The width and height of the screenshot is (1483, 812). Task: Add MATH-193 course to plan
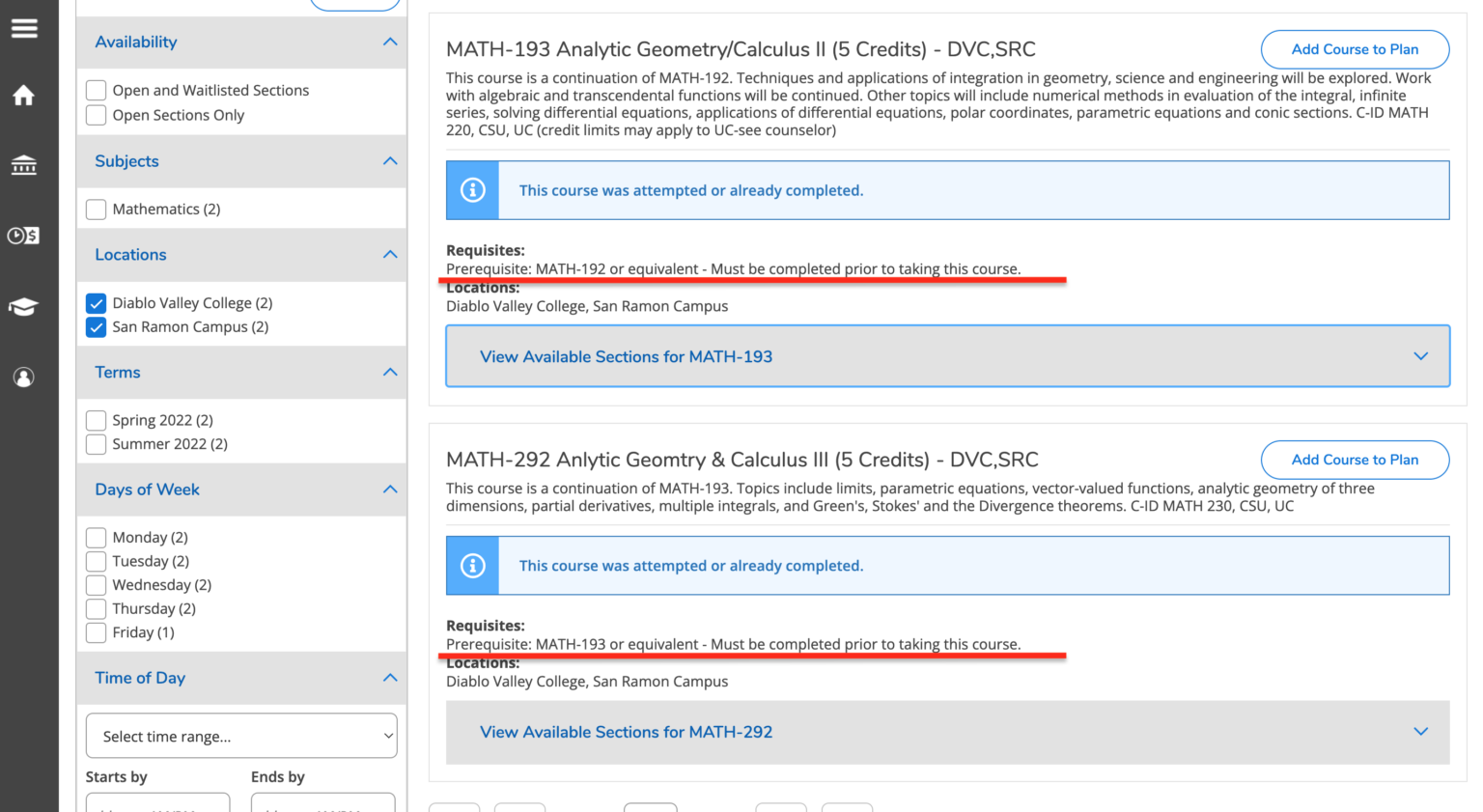tap(1355, 49)
